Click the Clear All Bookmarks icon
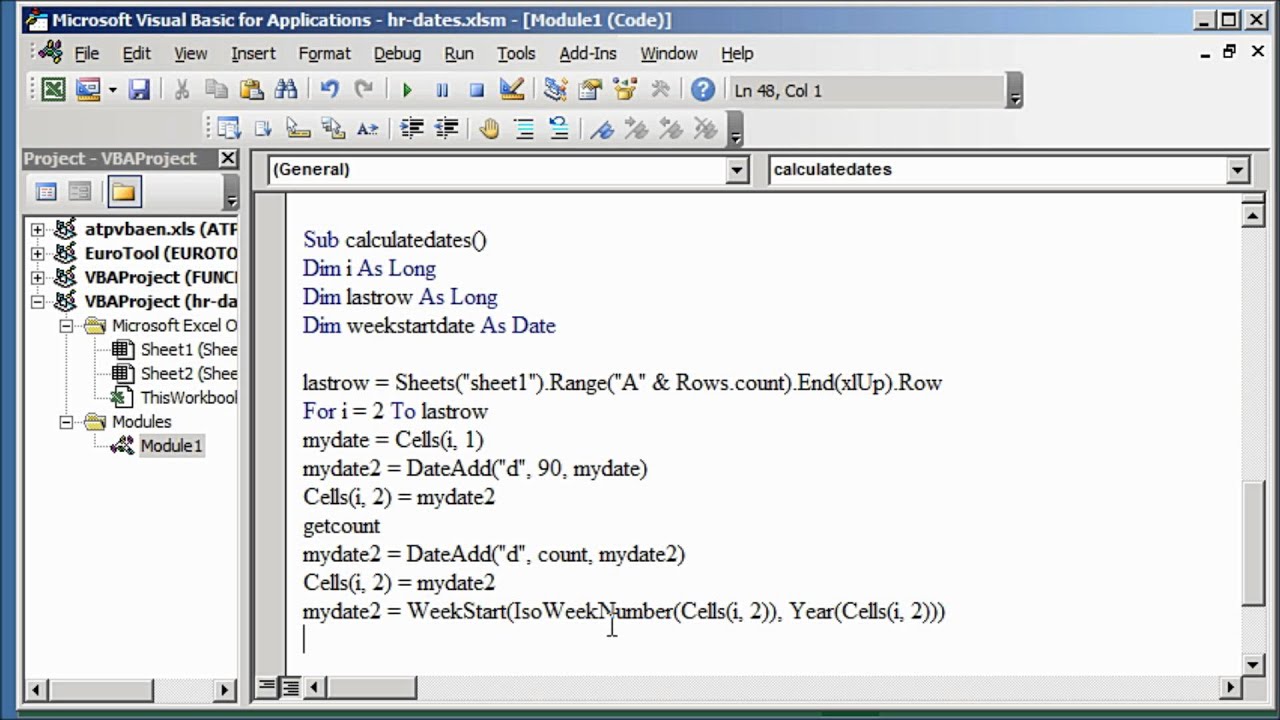 [x=706, y=128]
